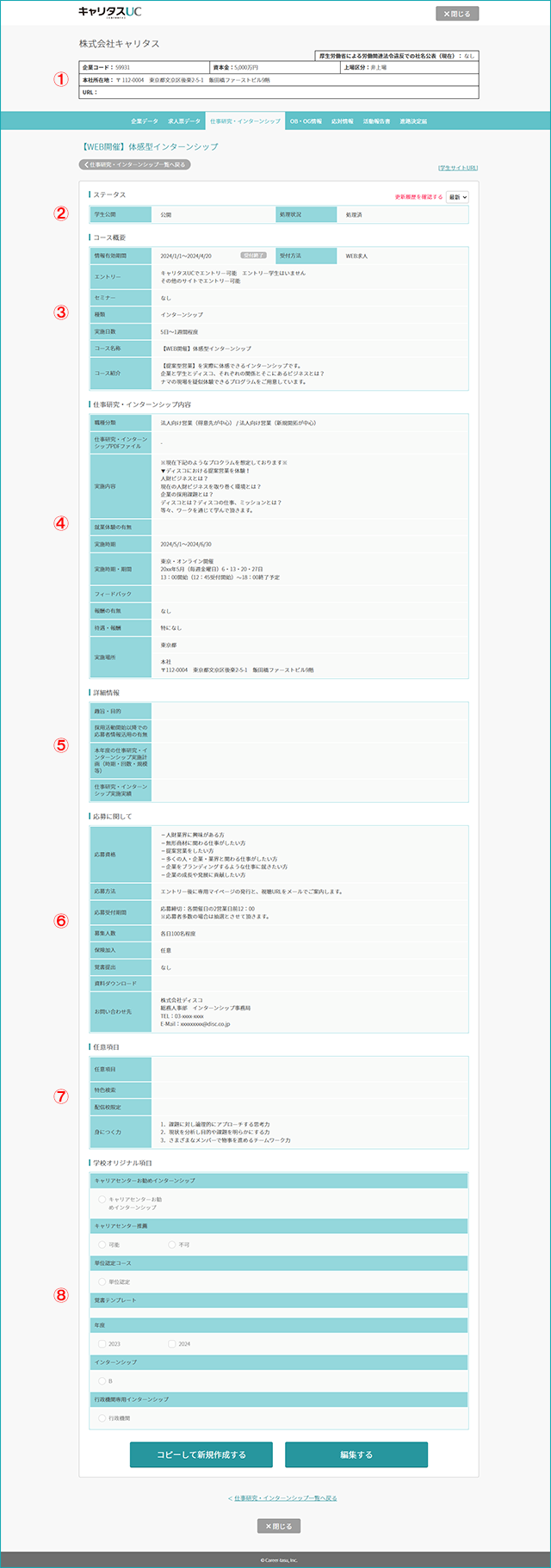551x1568 pixels.
Task: Select the 行政機関 radio option
Action: point(102,1417)
